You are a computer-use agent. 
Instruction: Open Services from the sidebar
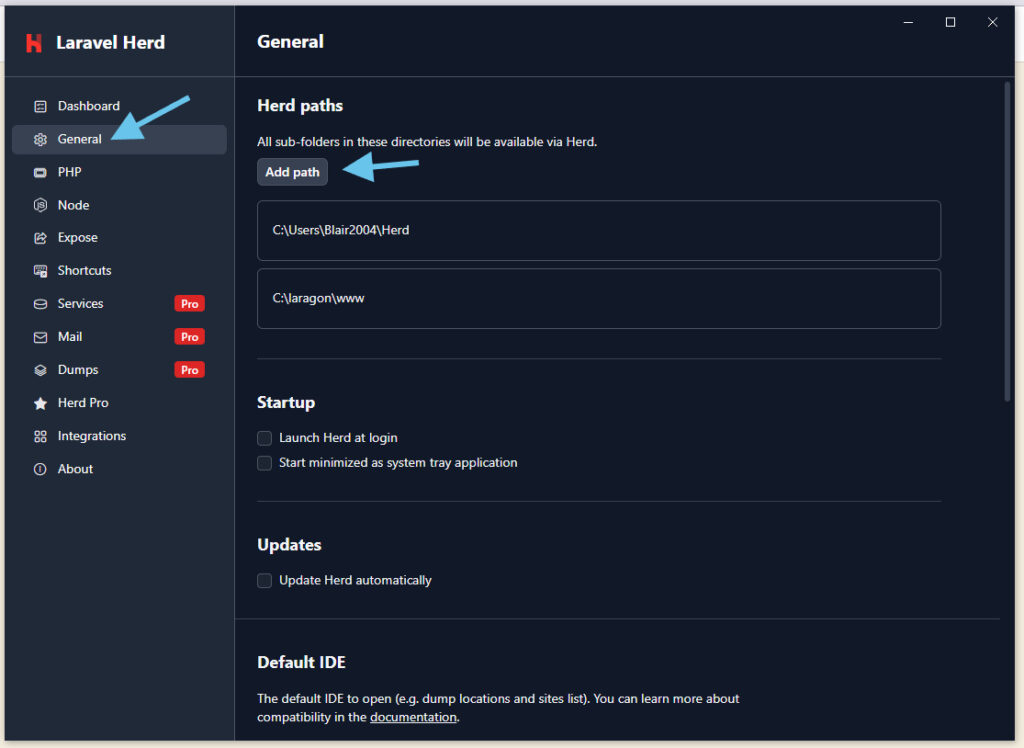click(120, 304)
